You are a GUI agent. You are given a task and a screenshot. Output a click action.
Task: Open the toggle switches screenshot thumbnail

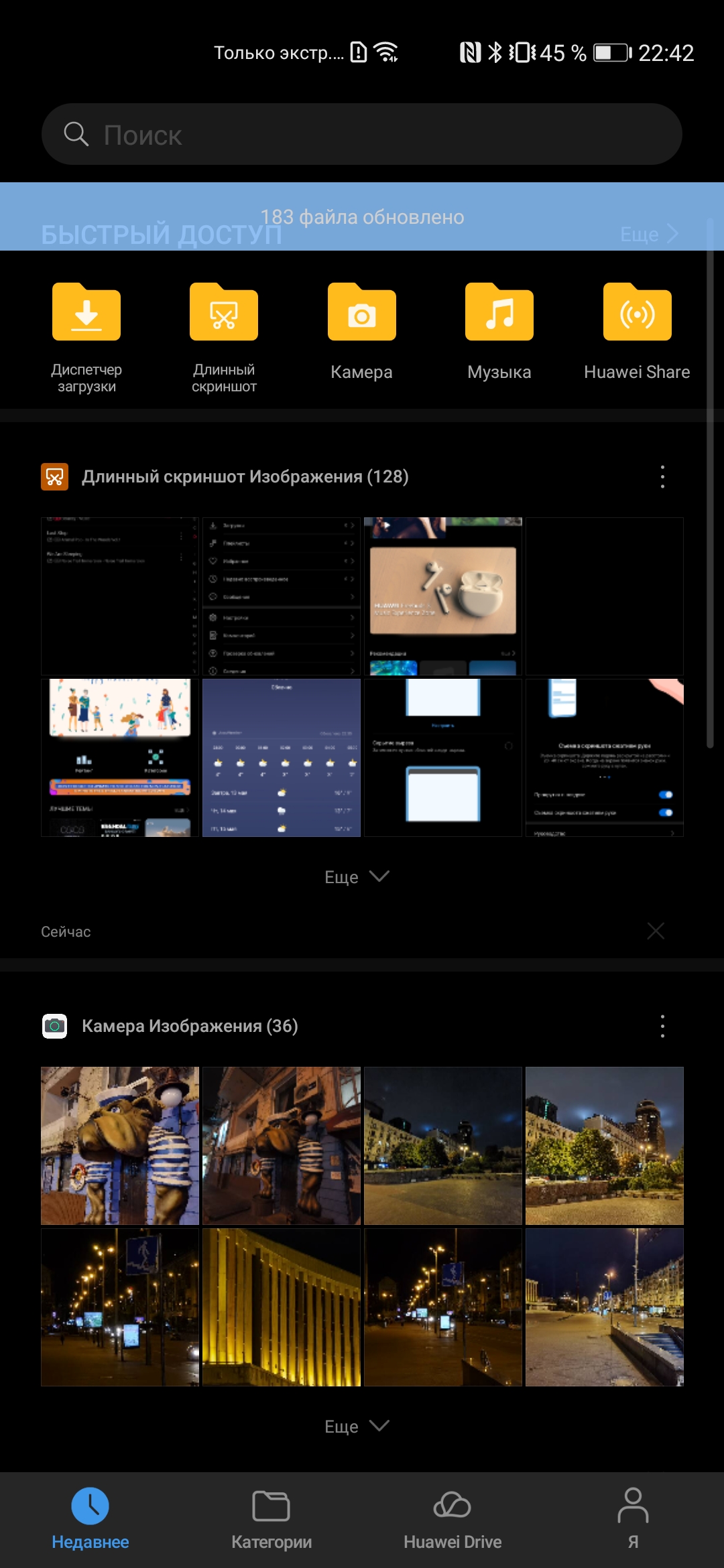(605, 758)
